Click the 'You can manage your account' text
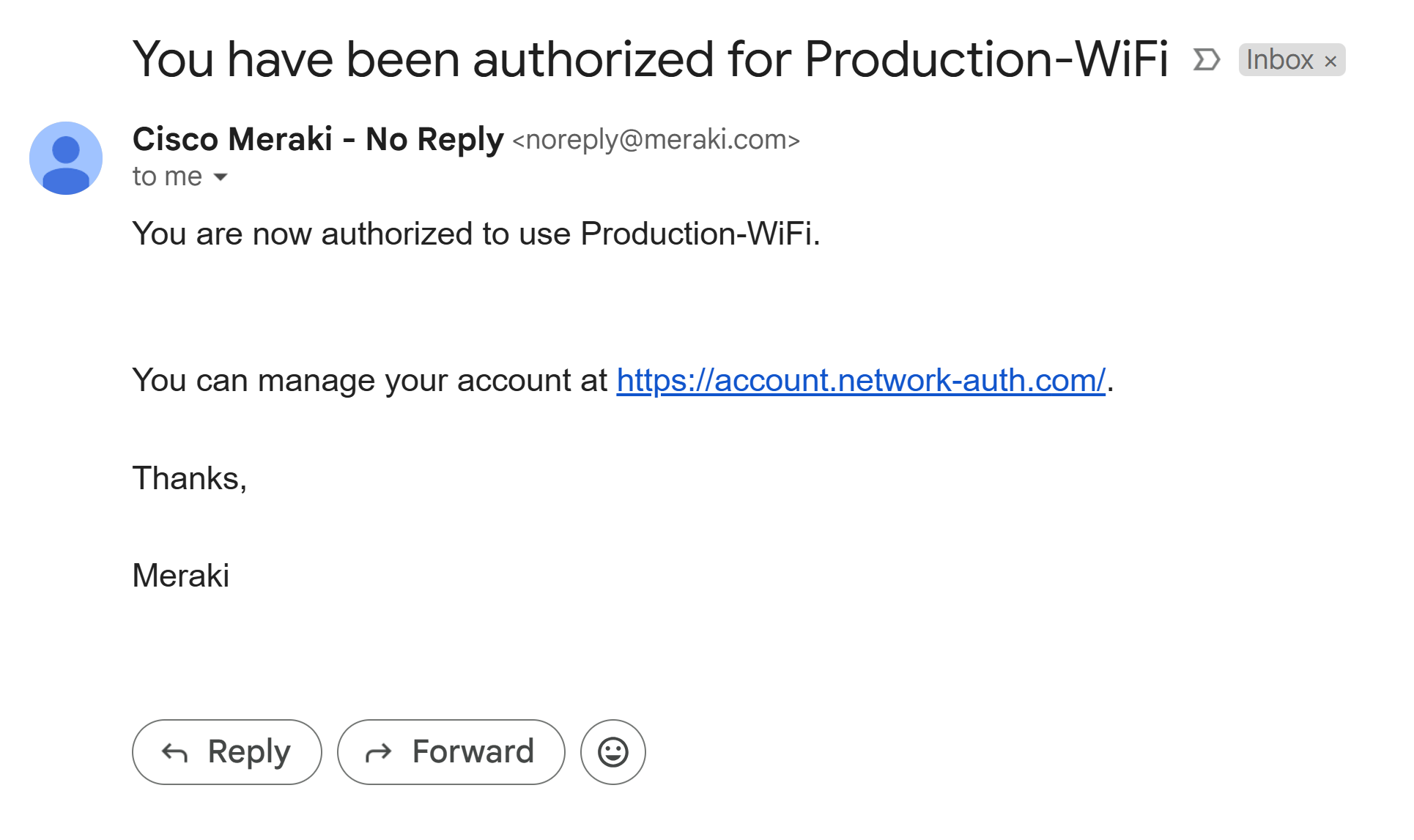This screenshot has height=840, width=1414. coord(370,380)
